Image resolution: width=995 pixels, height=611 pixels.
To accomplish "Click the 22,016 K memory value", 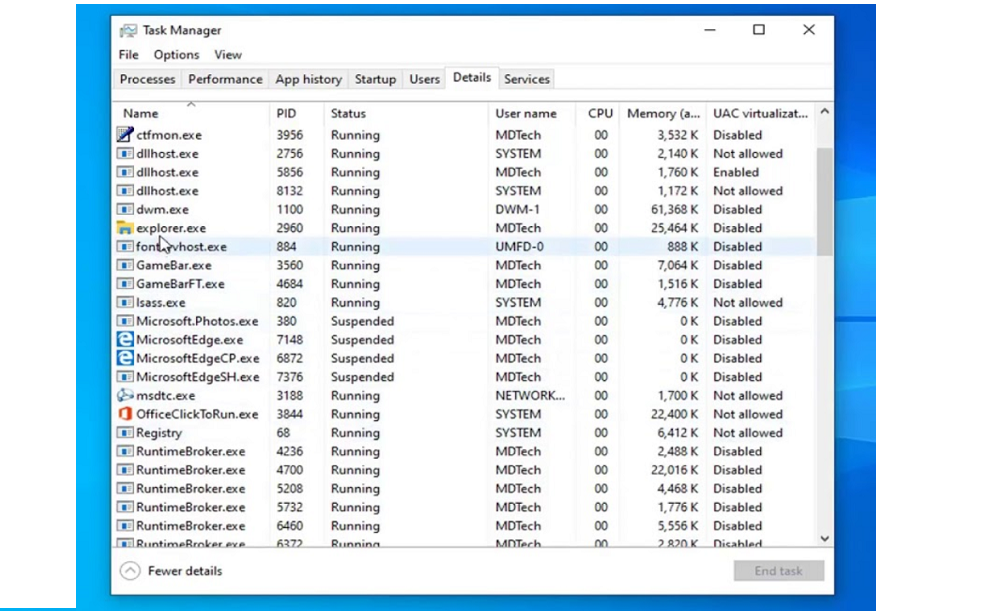I will [674, 470].
